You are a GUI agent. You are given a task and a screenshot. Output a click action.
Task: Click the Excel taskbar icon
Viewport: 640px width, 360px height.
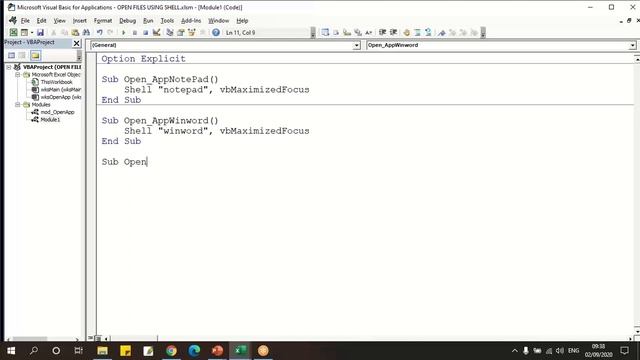pyautogui.click(x=240, y=351)
